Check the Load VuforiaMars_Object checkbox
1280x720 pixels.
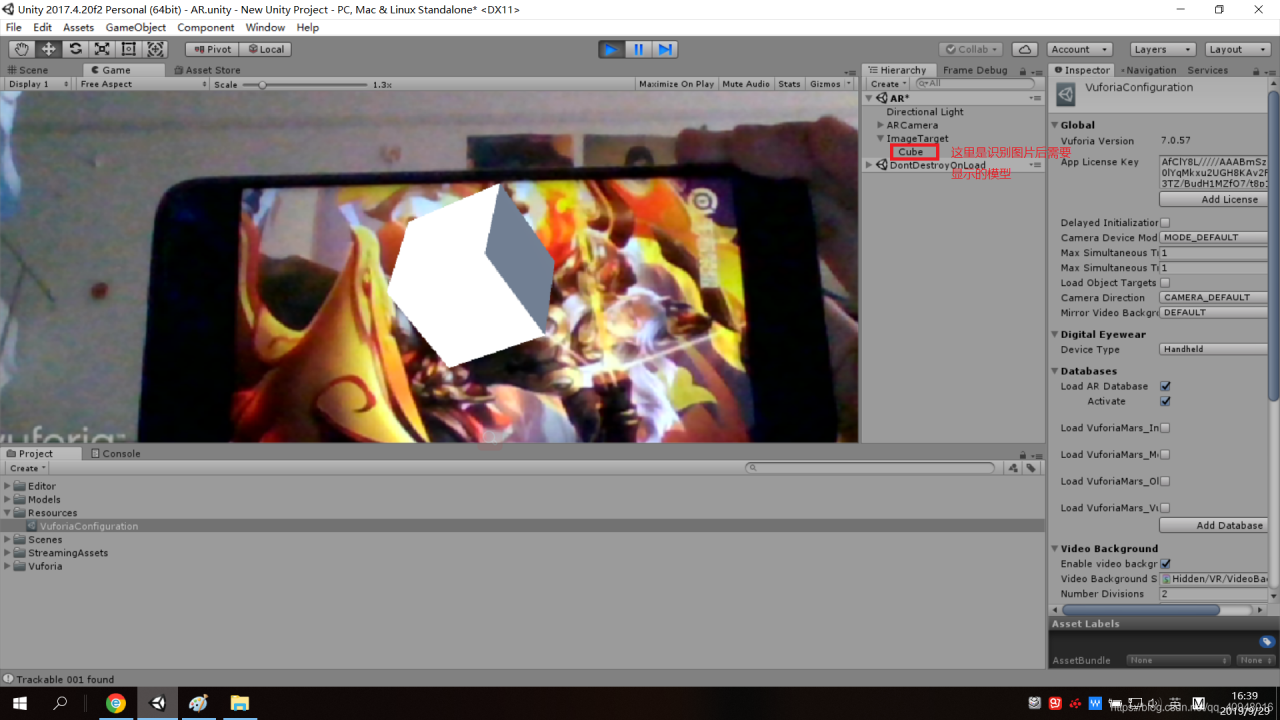click(x=1165, y=482)
